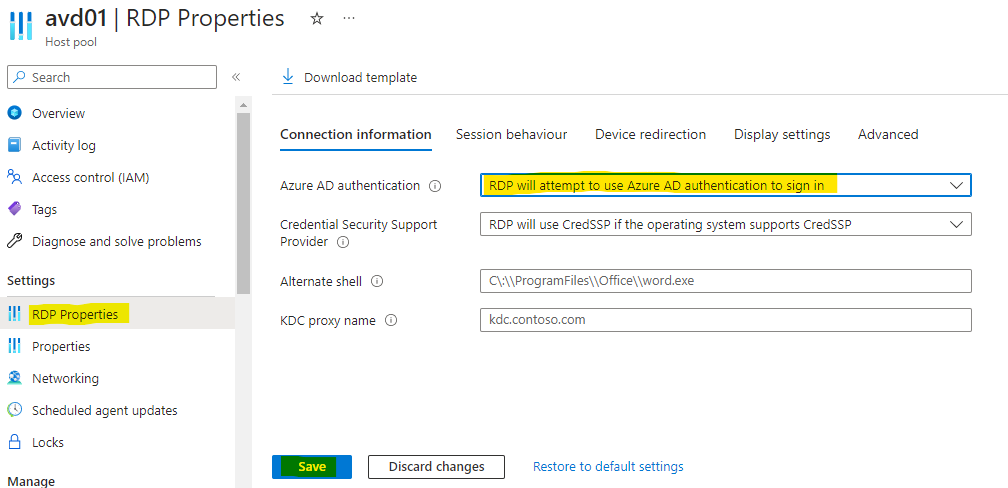Click the sidebar vertical scrollbar thumb
Viewport: 1008px width, 488px height.
coord(243,203)
